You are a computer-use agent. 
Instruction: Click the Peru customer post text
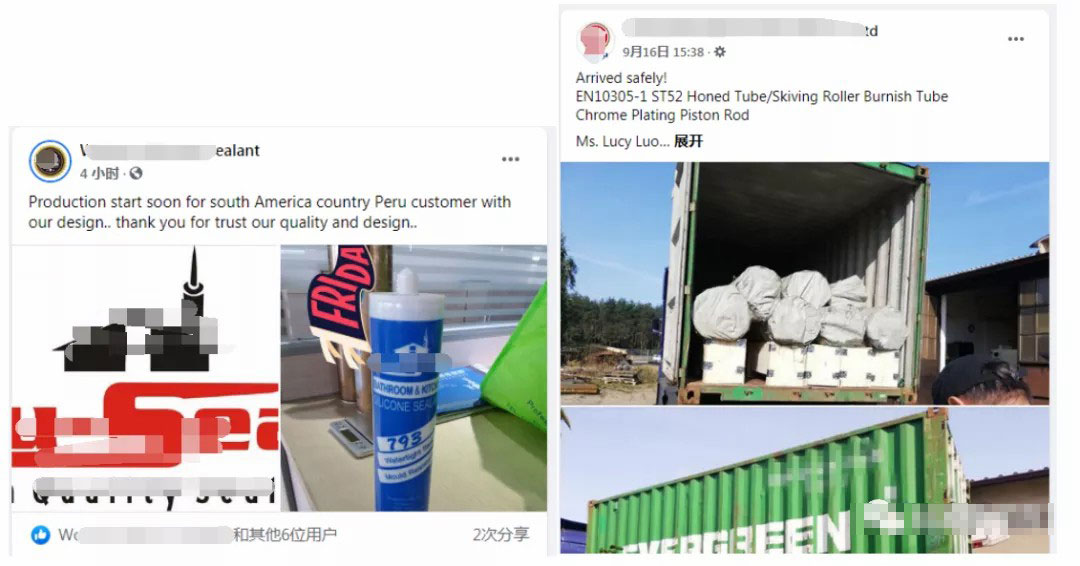[269, 212]
